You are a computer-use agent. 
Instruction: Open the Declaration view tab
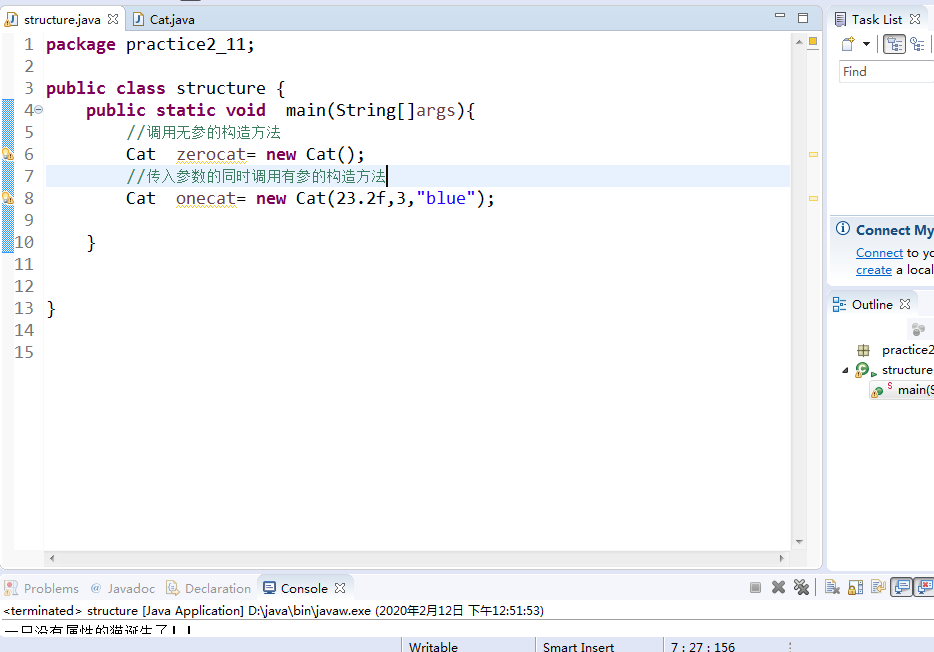(x=208, y=588)
